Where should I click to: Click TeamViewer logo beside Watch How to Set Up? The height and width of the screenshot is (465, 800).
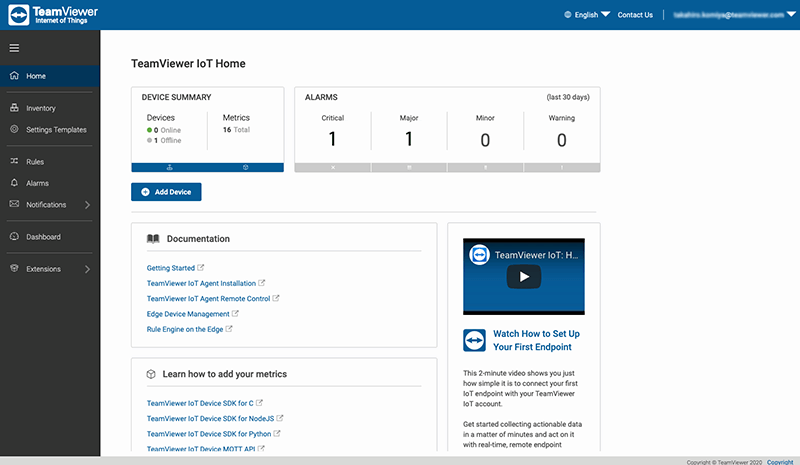click(474, 340)
